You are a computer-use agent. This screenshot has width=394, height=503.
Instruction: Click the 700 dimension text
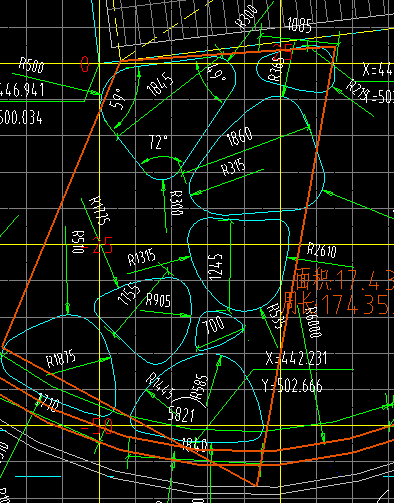214,325
